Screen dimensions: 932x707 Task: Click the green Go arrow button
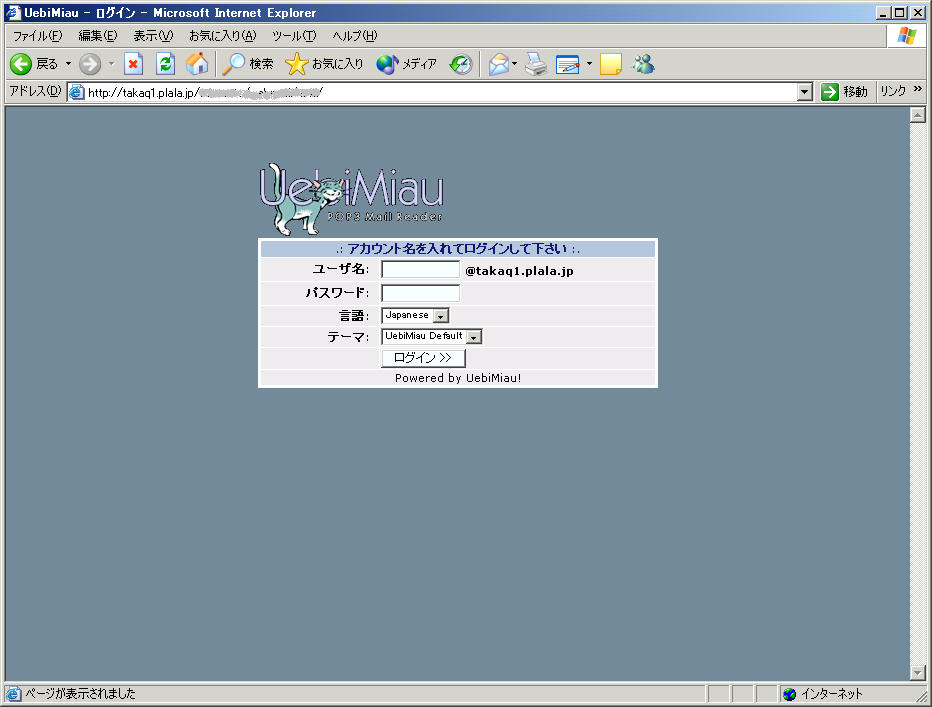[829, 92]
